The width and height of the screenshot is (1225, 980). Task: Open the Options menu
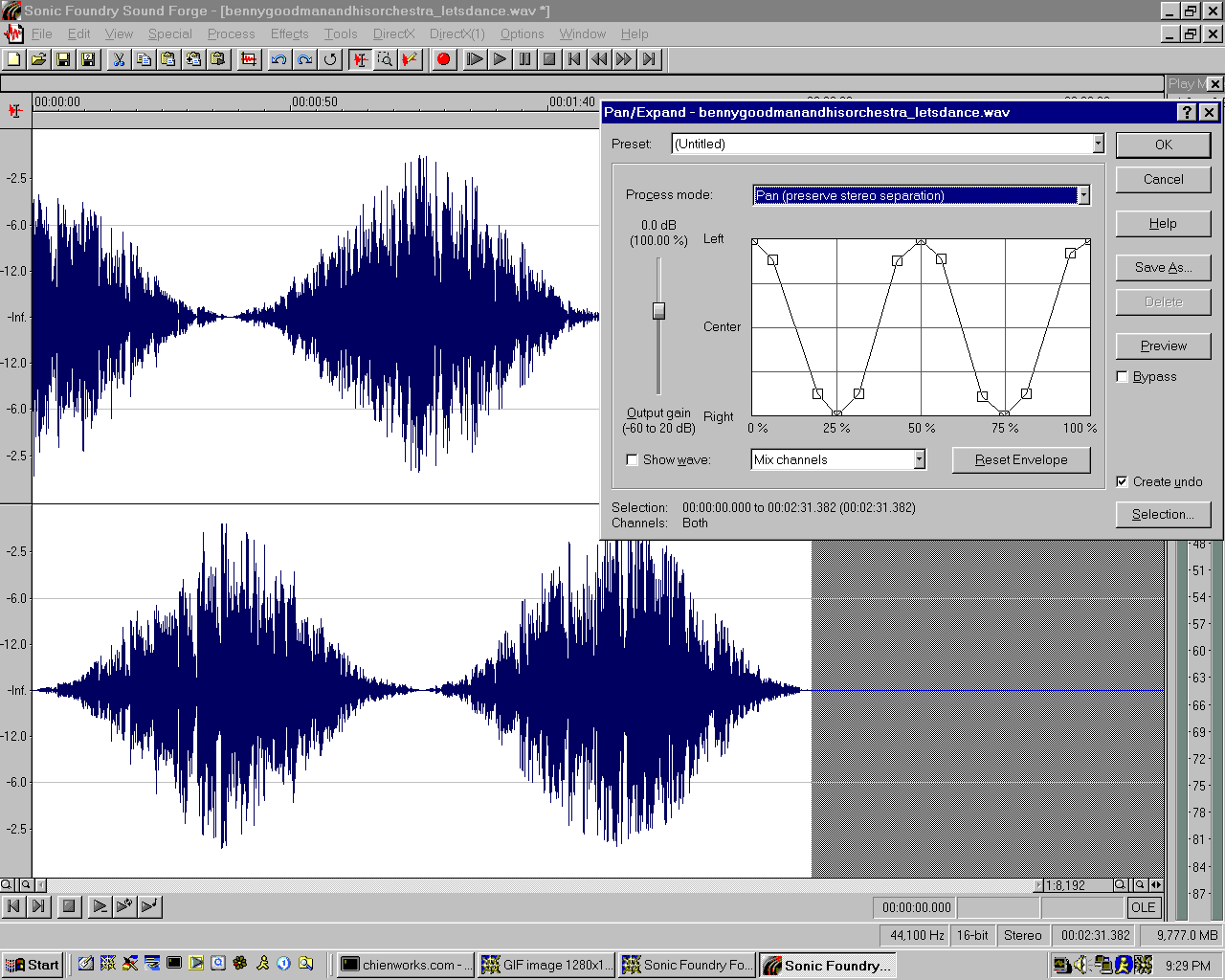(x=522, y=33)
